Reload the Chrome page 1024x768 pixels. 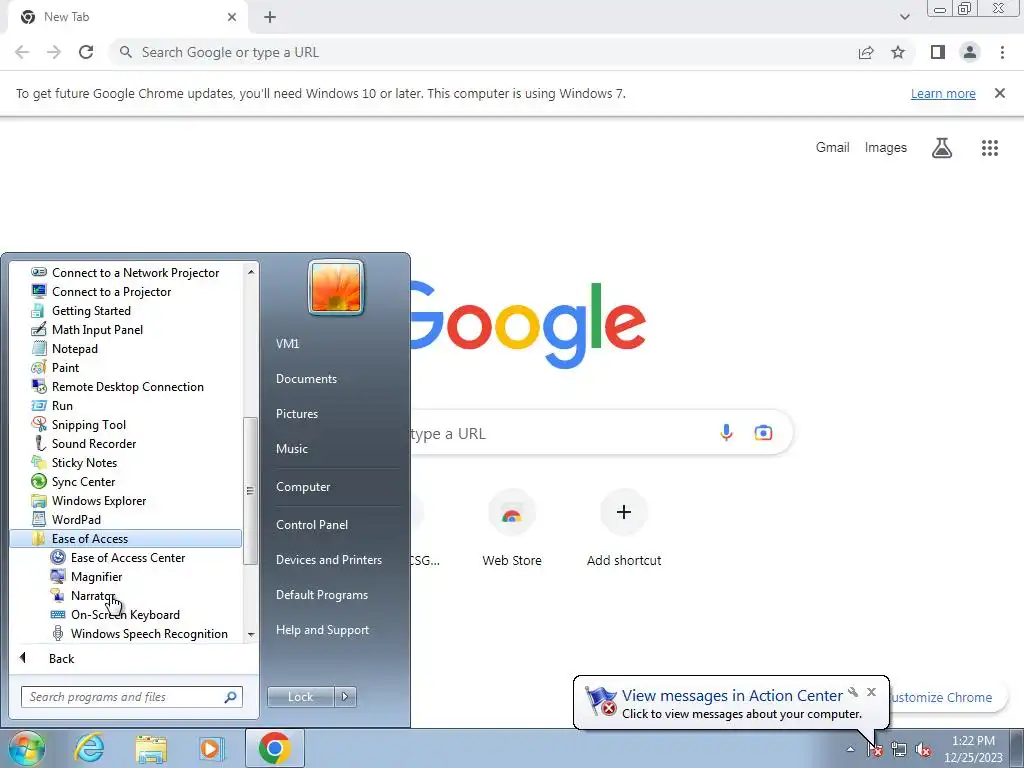tap(86, 52)
